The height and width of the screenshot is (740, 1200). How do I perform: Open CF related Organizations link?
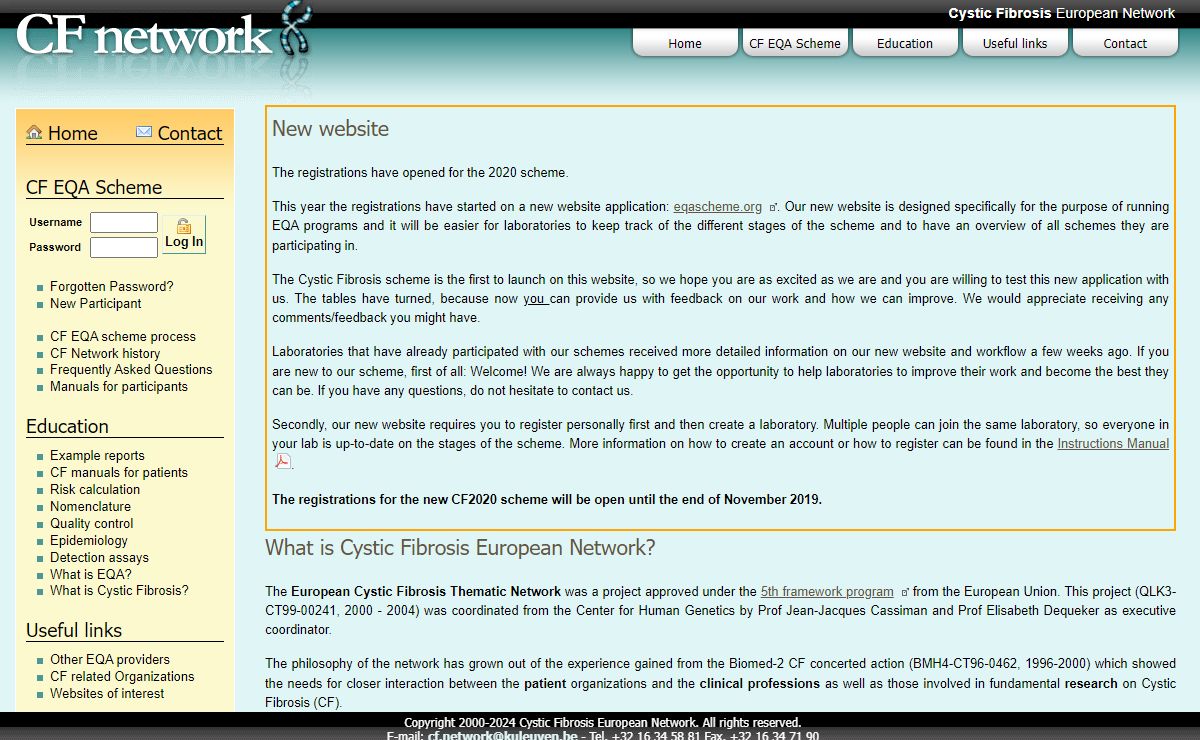click(x=122, y=676)
